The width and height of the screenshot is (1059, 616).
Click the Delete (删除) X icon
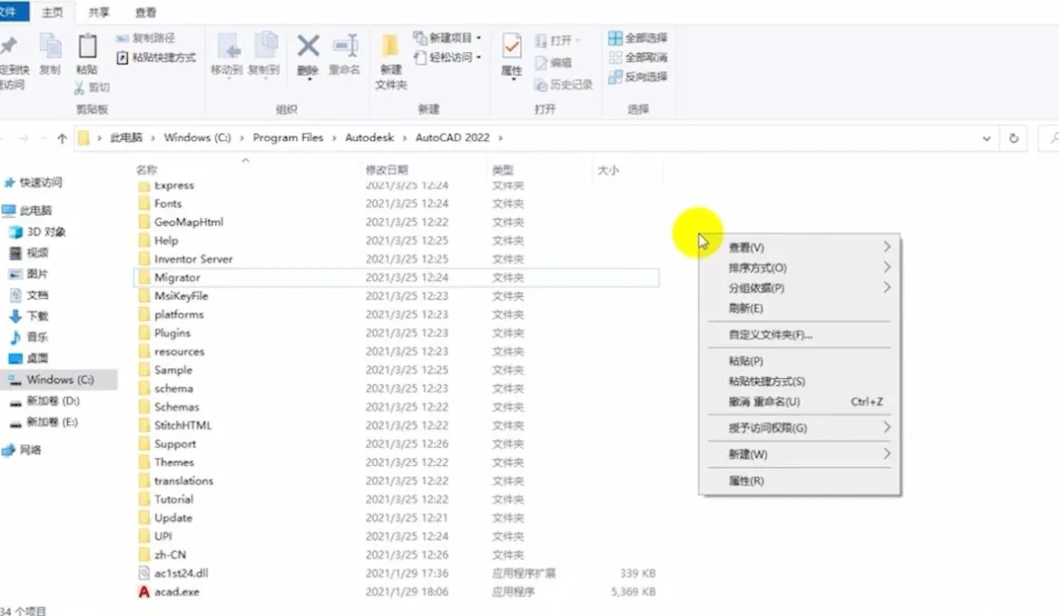click(308, 47)
